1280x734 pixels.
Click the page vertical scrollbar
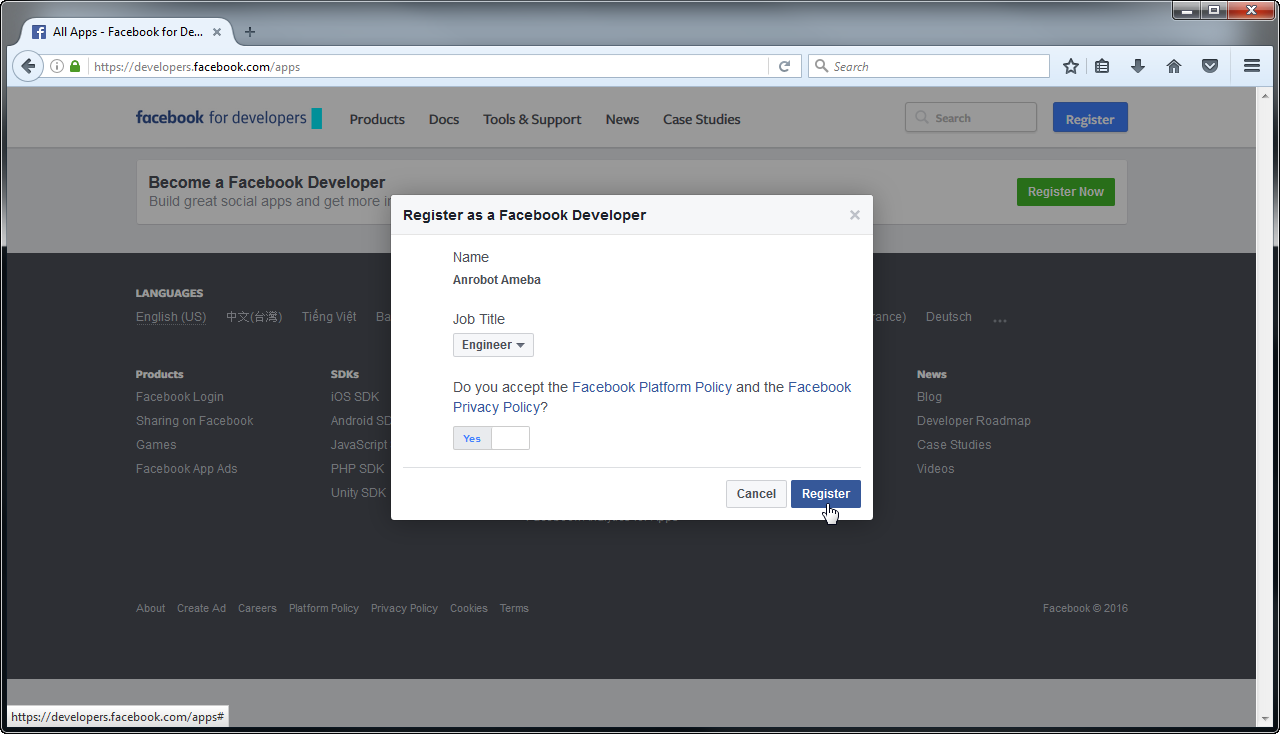point(1264,405)
